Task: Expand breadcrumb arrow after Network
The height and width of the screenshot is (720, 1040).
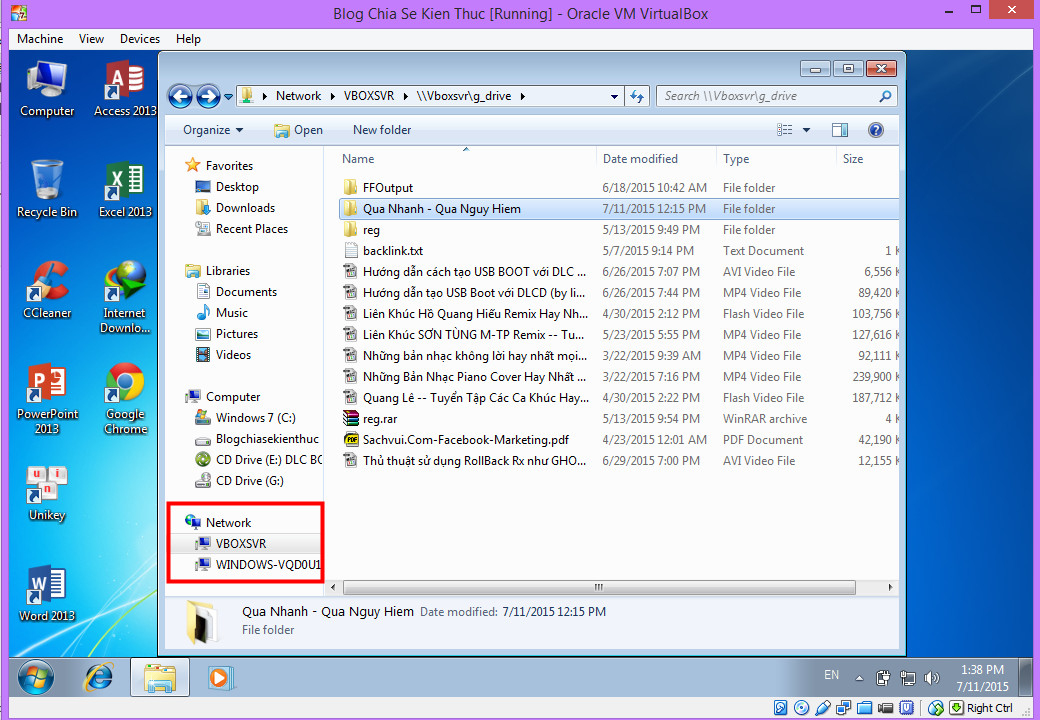Action: click(x=331, y=96)
